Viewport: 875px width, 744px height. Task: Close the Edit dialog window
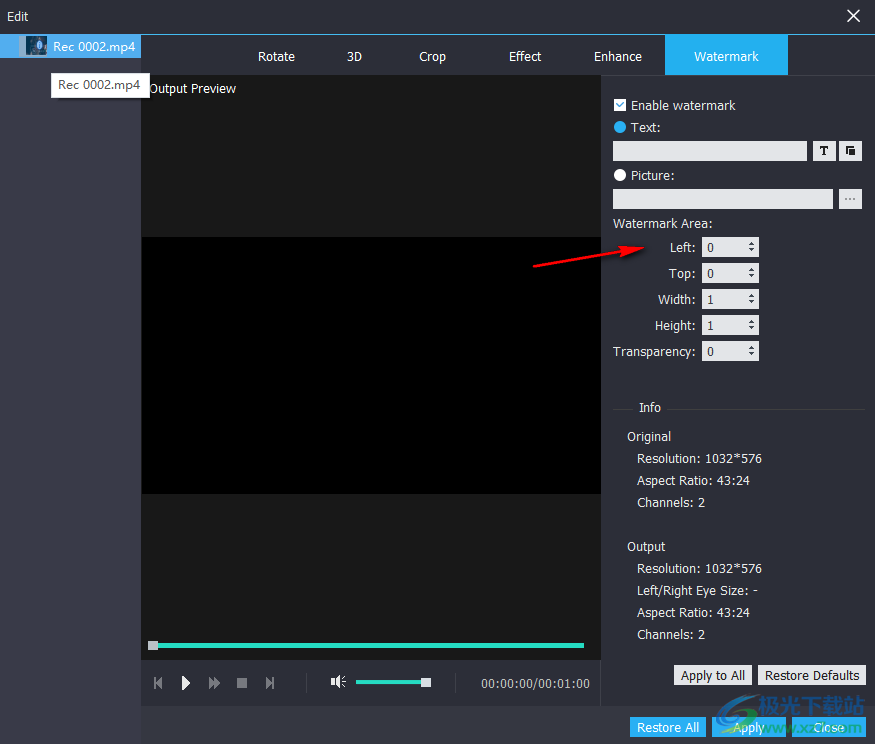(x=853, y=16)
